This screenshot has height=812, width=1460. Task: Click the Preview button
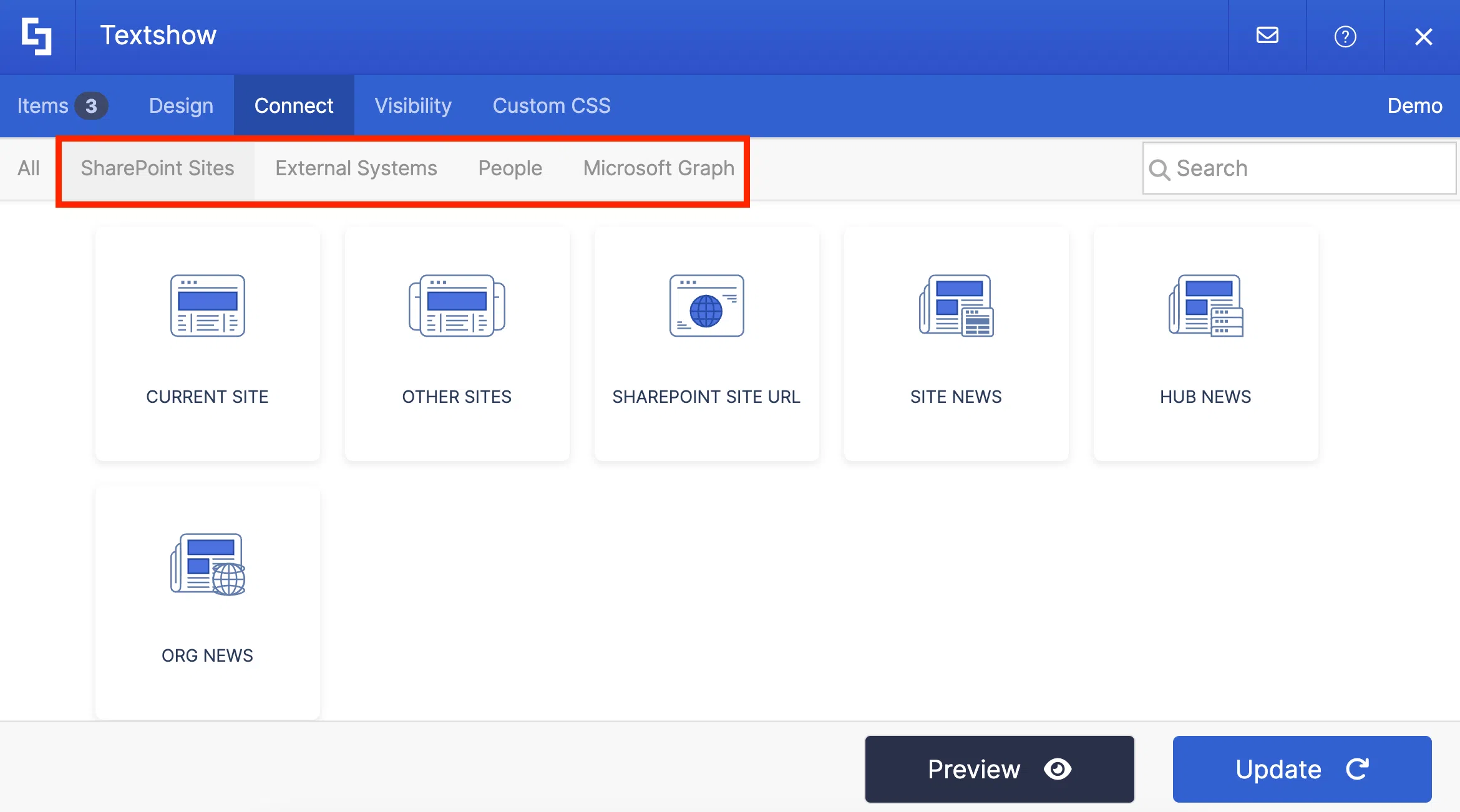click(1000, 769)
